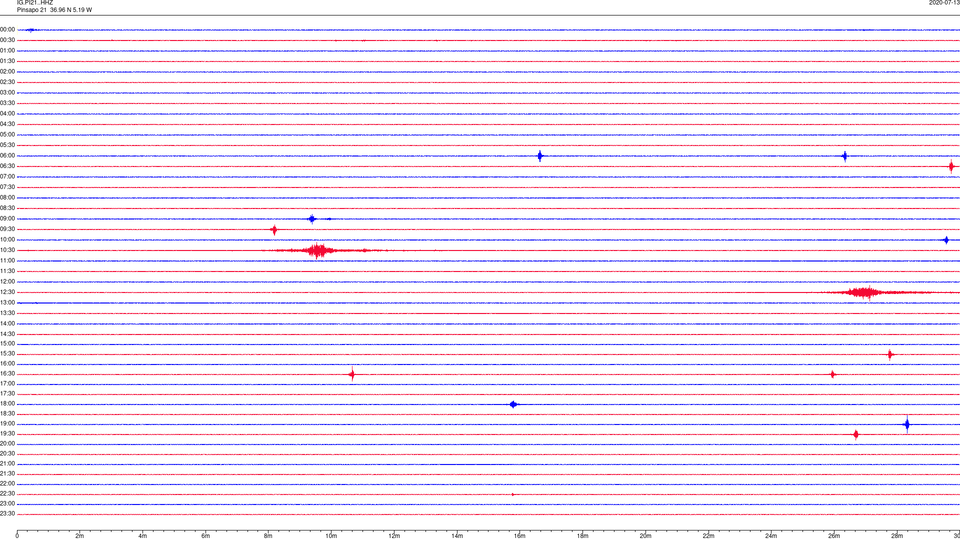Click the 16m tick label on time axis
The height and width of the screenshot is (540, 960).
520,536
